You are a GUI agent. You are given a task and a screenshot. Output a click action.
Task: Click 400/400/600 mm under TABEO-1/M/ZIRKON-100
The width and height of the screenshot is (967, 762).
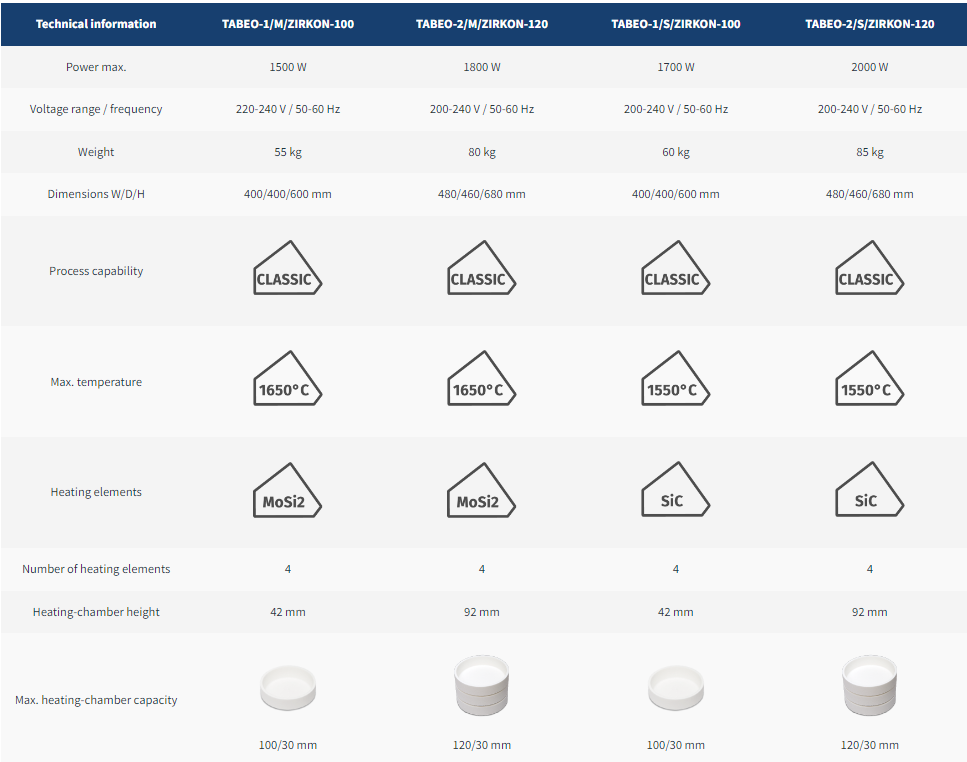tap(288, 194)
